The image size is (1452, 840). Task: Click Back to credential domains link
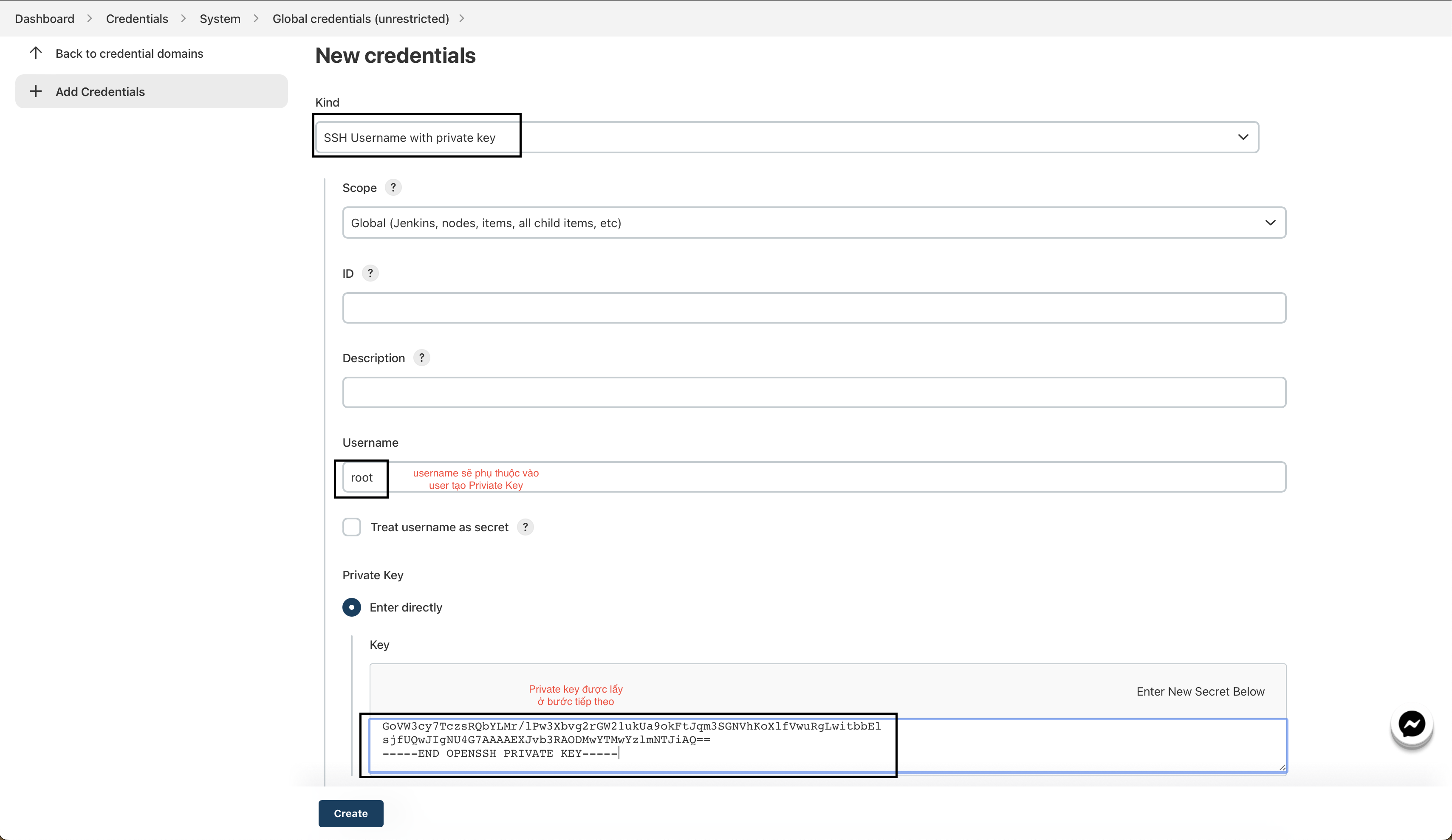tap(129, 53)
